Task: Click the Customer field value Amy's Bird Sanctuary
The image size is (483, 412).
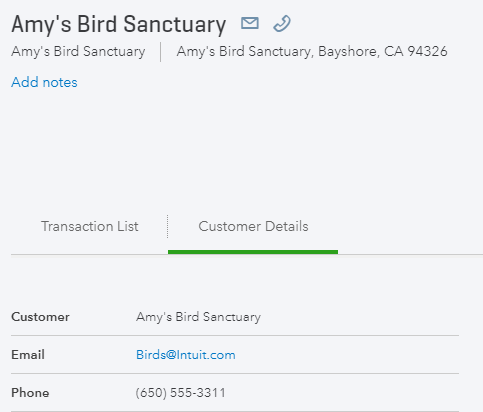Action: 198,317
